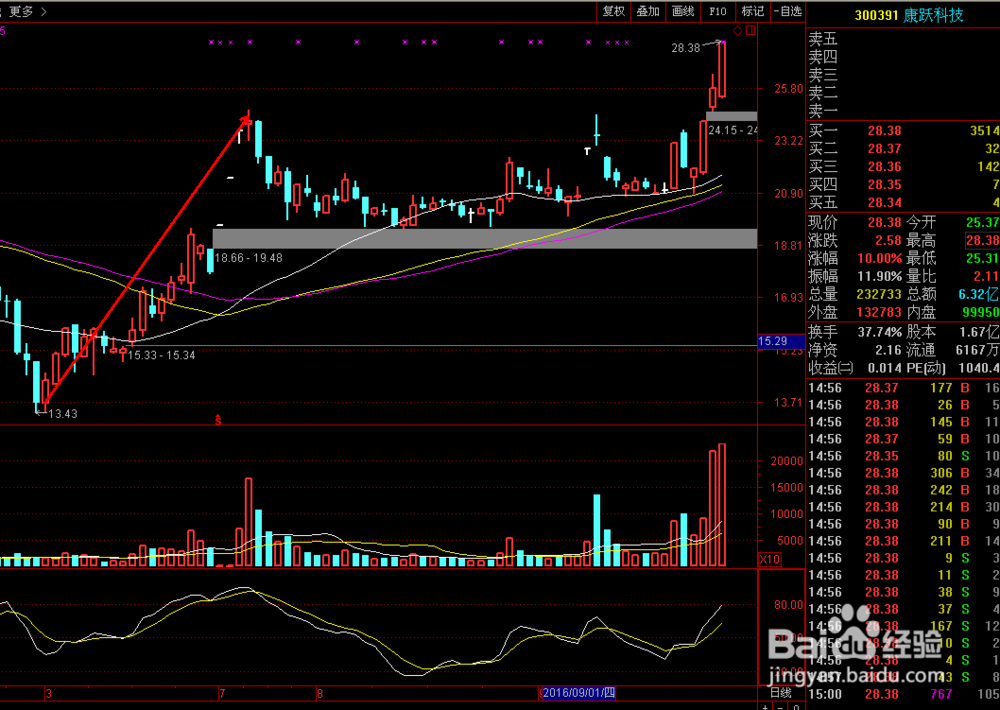Viewport: 1000px width, 710px height.
Task: Select the 买三 bid row at 28.36
Action: pos(902,166)
